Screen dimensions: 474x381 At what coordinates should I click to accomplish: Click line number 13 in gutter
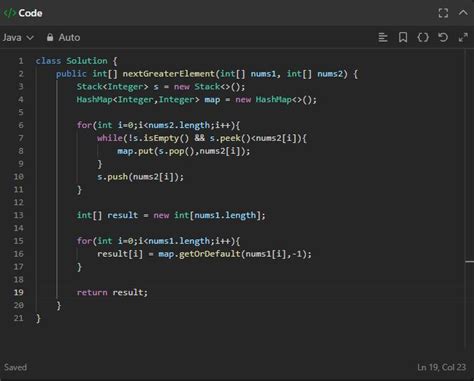(19, 215)
